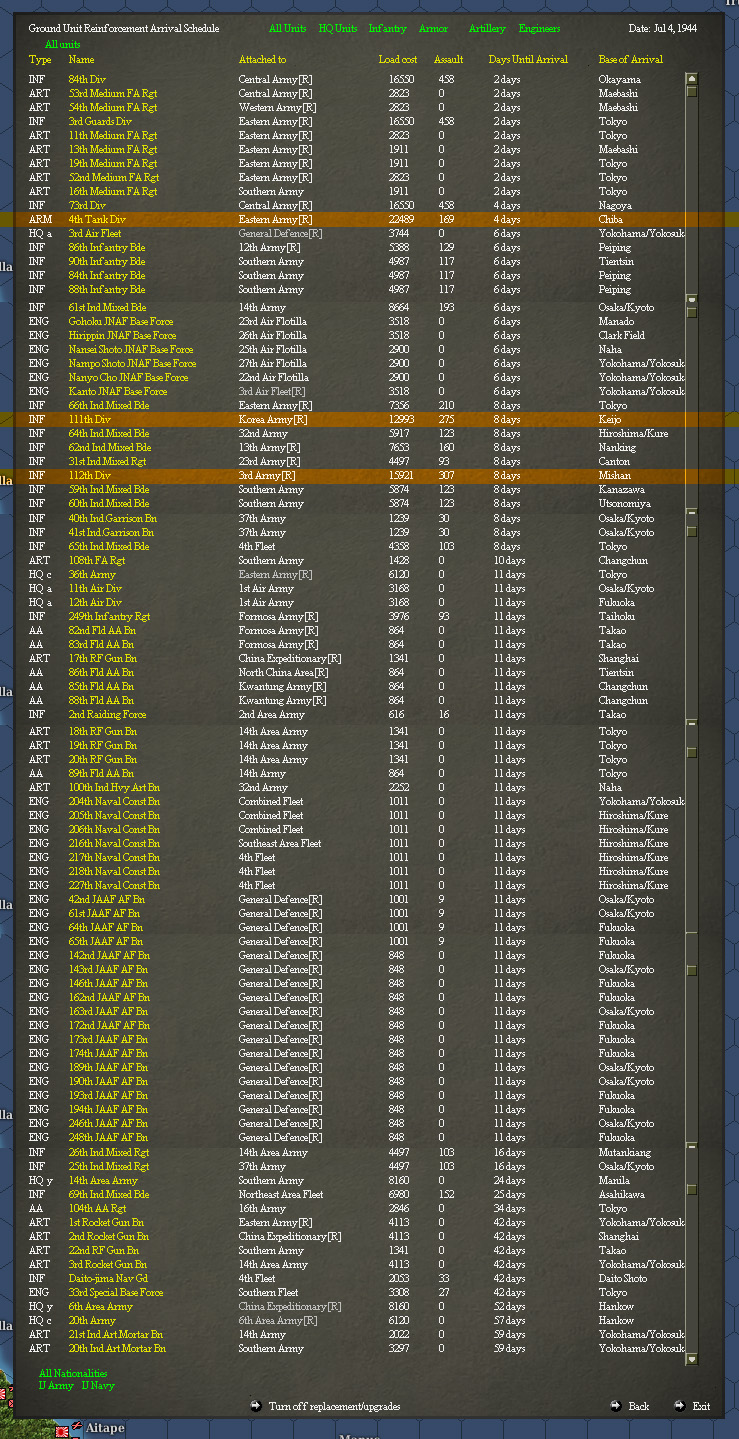This screenshot has height=1439, width=739.
Task: Open Gohoku JNAF Base Force unit
Action: [121, 321]
